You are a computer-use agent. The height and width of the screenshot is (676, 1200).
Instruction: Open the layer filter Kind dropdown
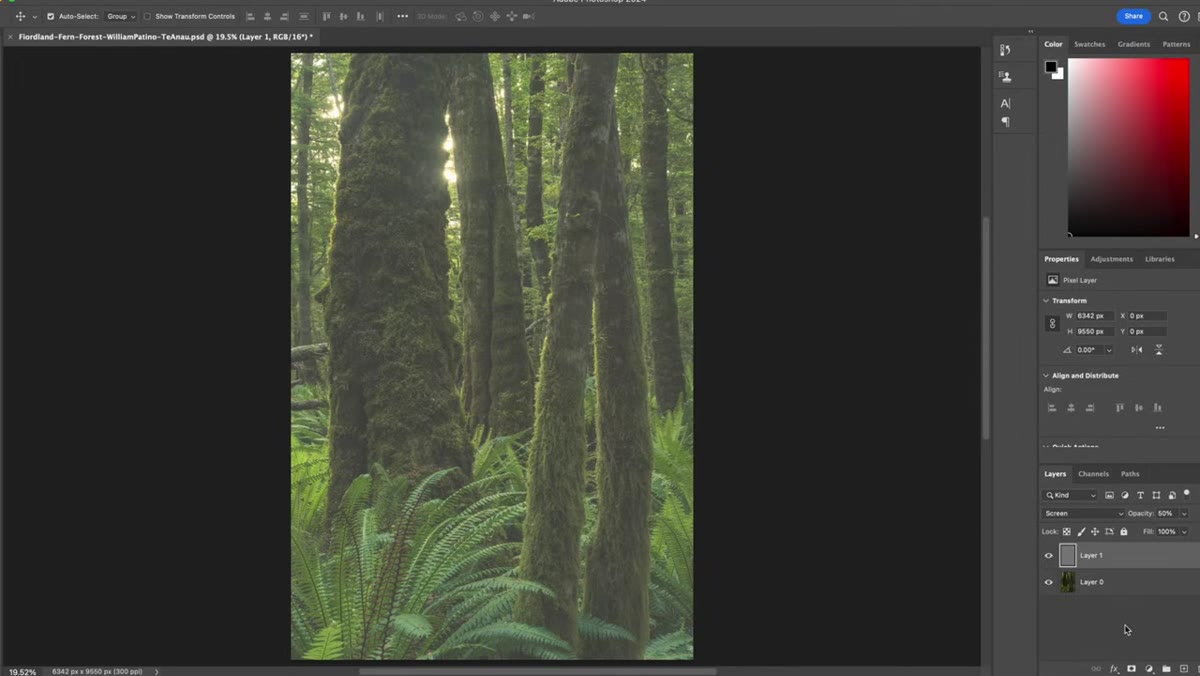[1070, 495]
